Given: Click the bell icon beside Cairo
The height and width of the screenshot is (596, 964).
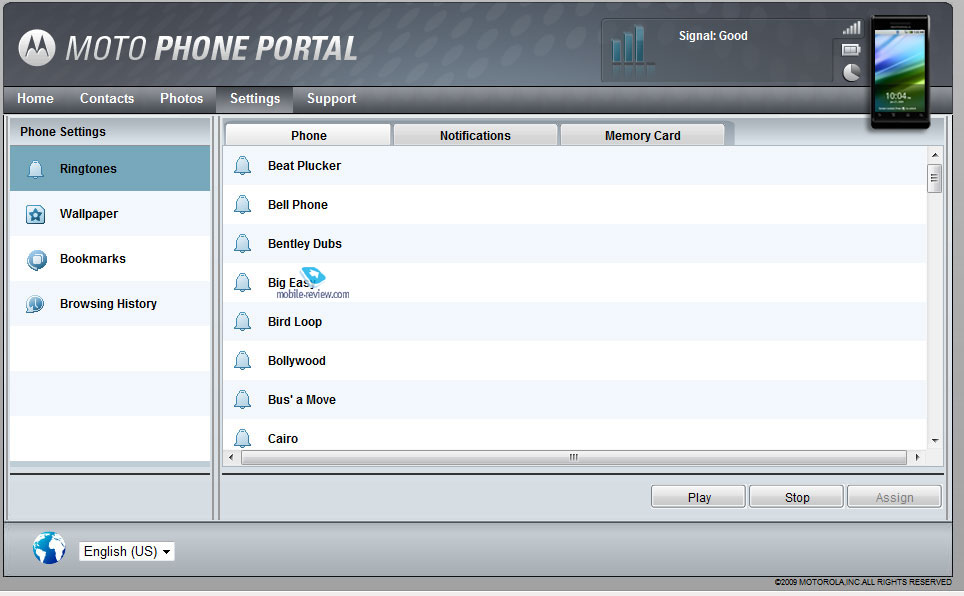Looking at the screenshot, I should 243,438.
